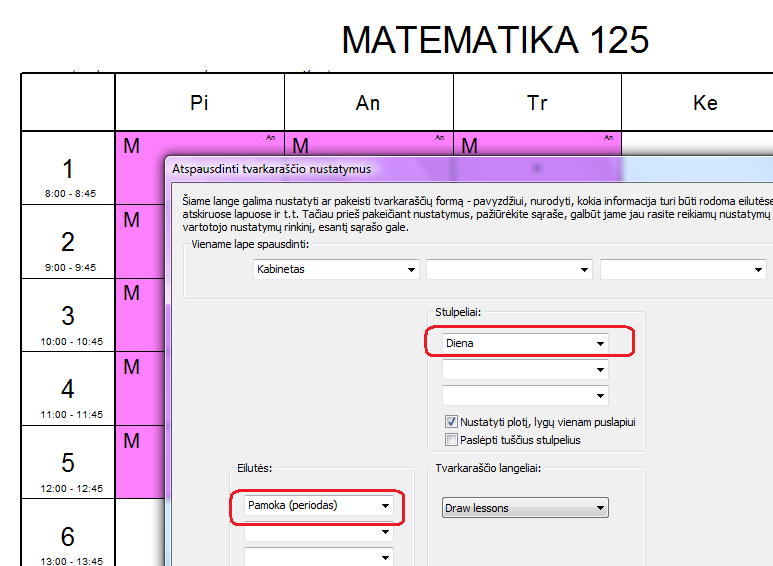
Task: Click the M lesson in Pi period 1
Action: tap(140, 147)
